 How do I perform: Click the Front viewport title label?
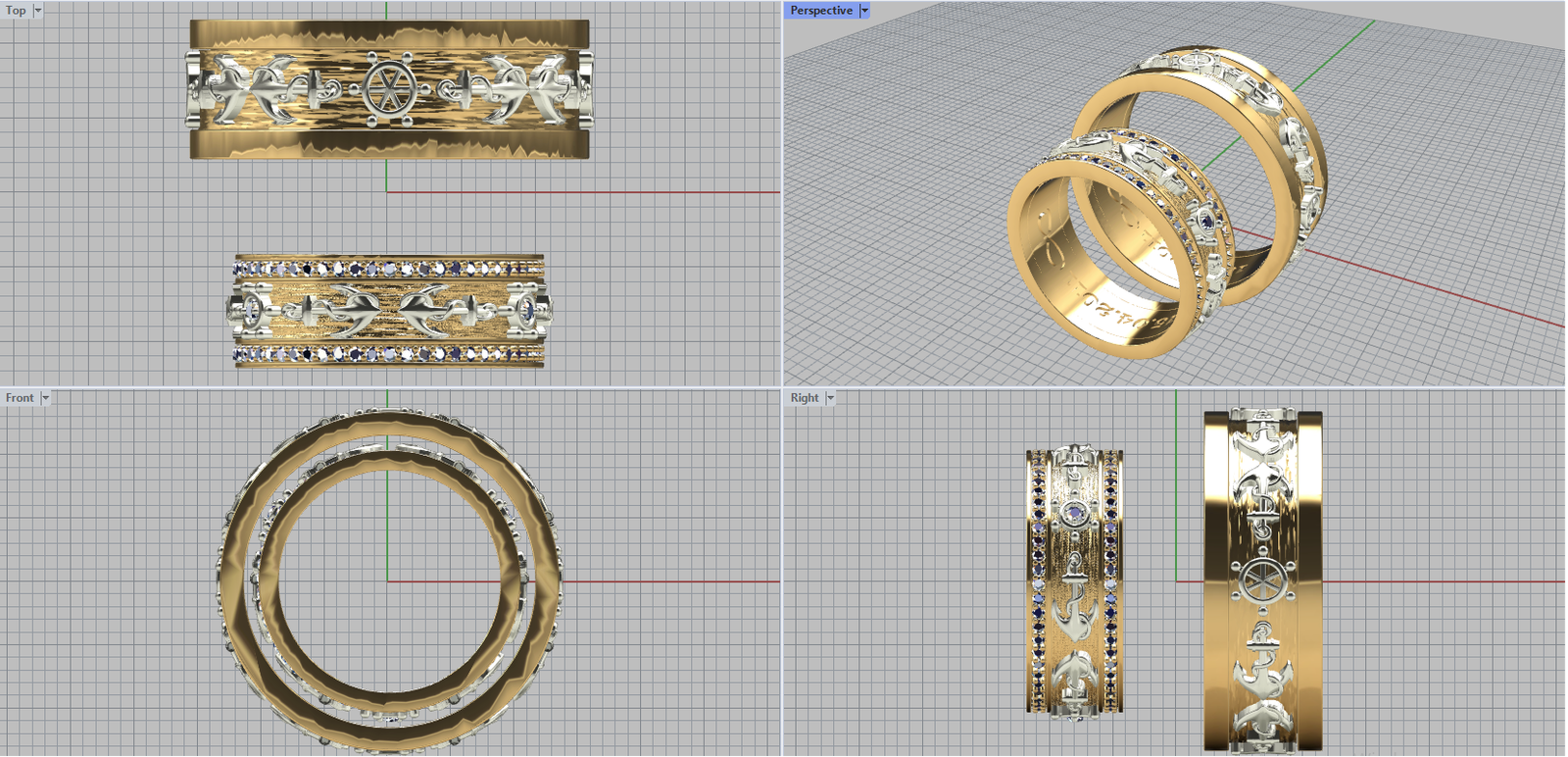19,398
